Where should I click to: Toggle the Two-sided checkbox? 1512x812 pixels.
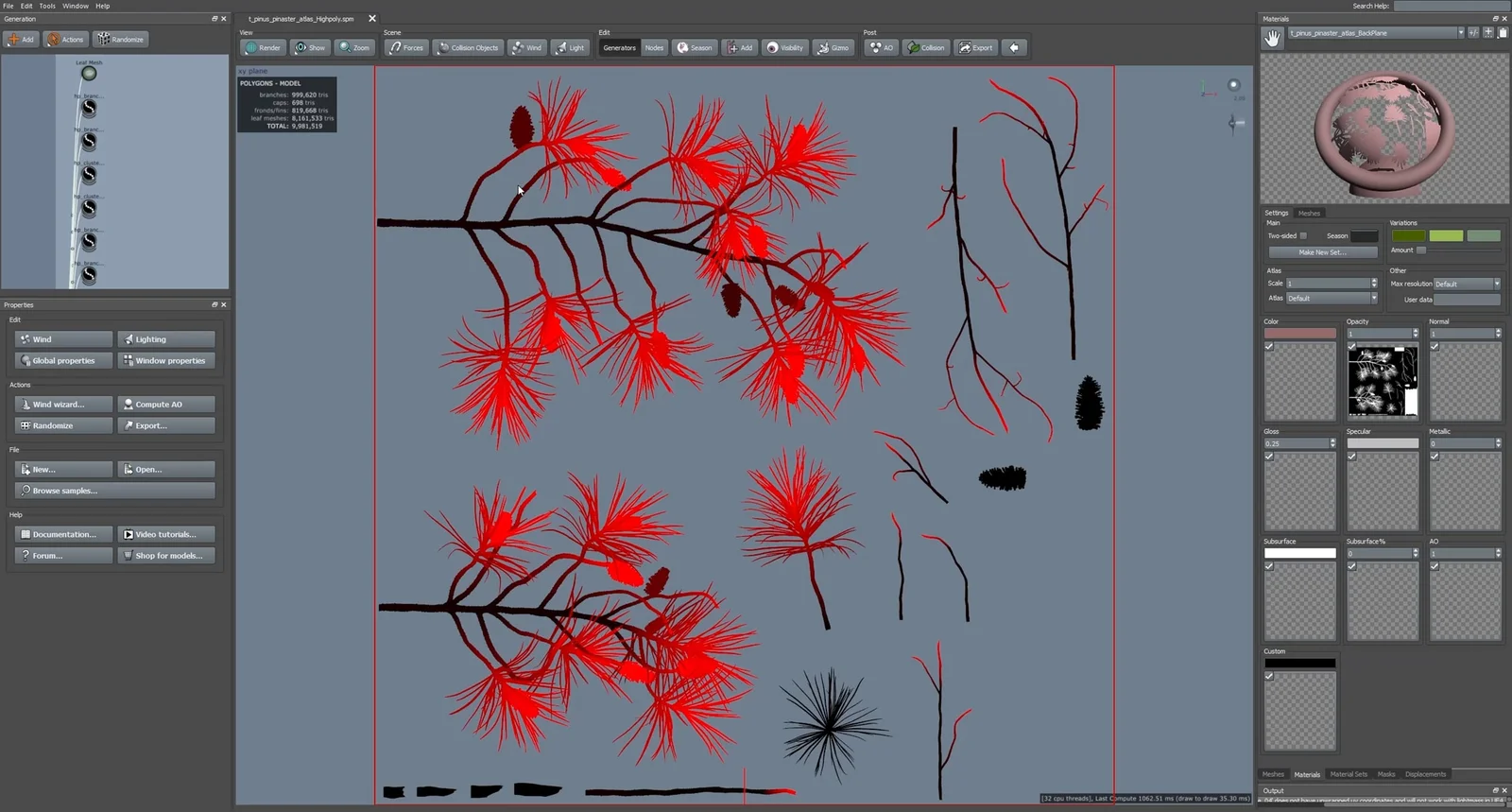1303,236
